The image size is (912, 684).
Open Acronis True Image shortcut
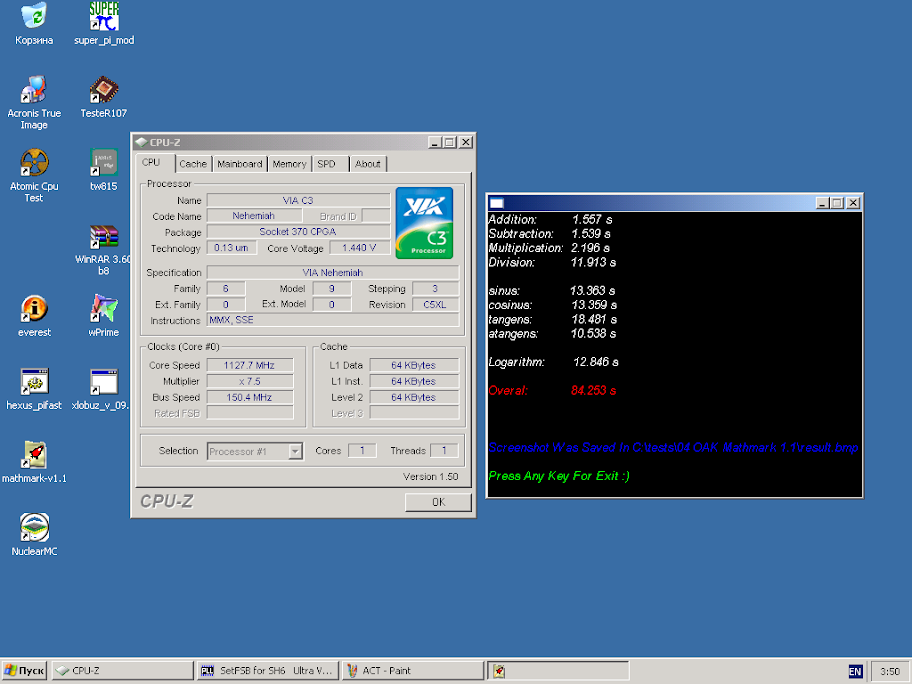tap(34, 91)
